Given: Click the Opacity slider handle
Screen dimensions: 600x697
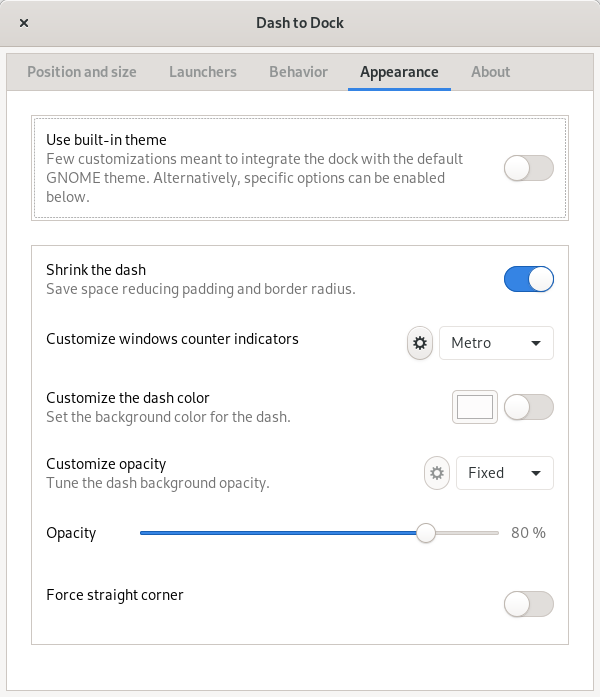Looking at the screenshot, I should pos(426,533).
